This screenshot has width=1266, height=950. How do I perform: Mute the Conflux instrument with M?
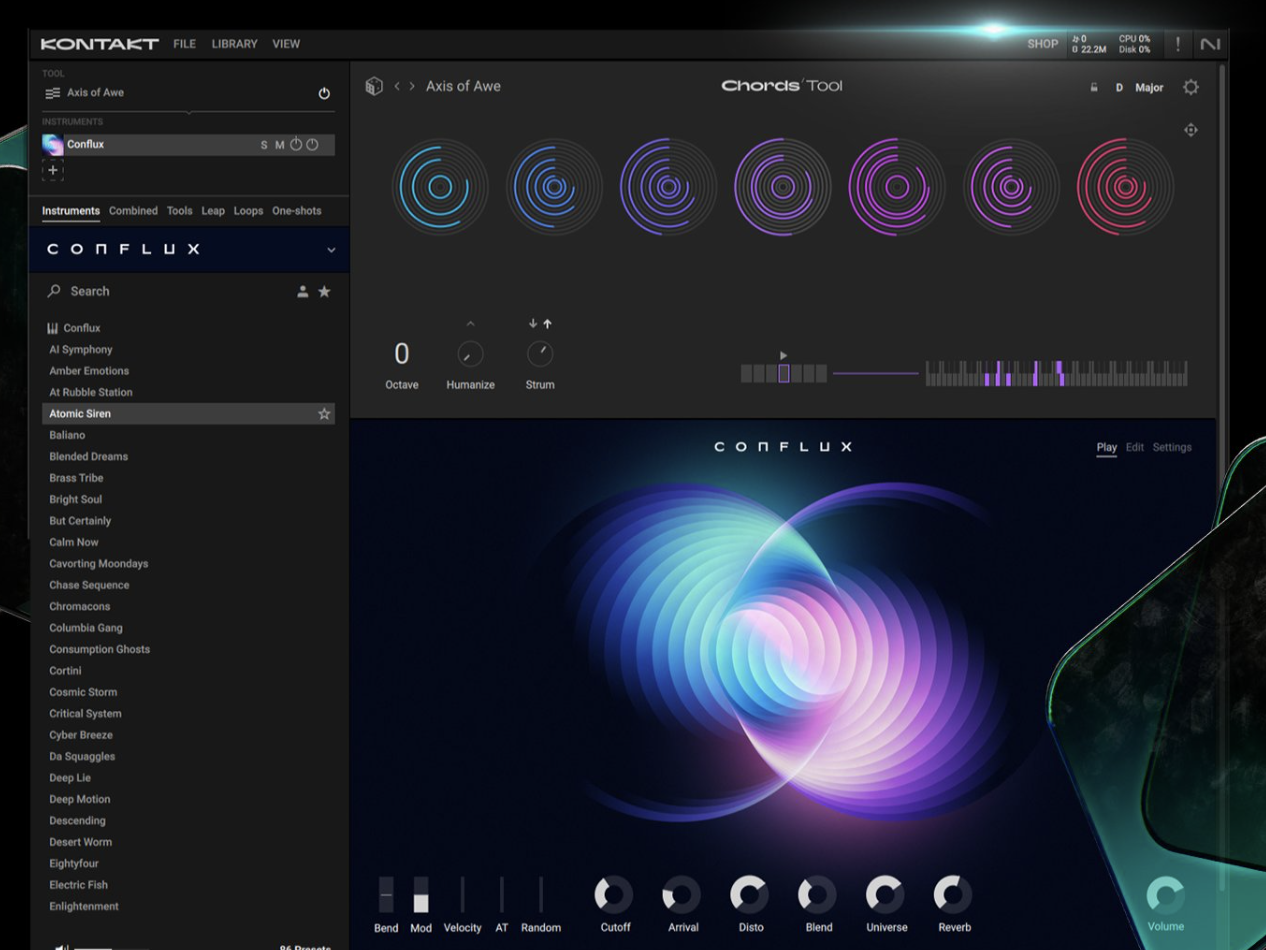coord(280,145)
